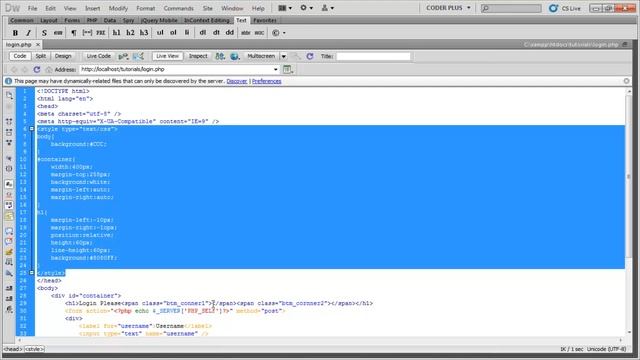
Task: Apply Italic from the Text insert bar
Action: click(x=28, y=33)
